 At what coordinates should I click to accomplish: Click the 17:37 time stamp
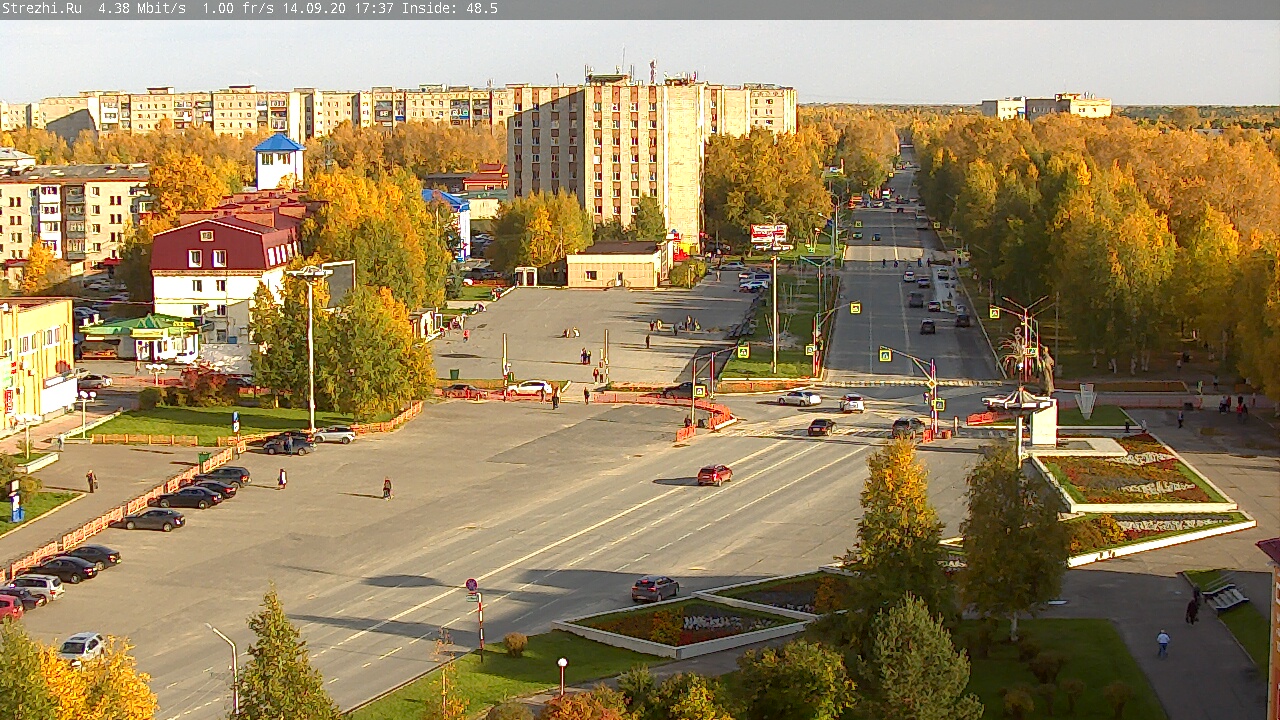[374, 8]
